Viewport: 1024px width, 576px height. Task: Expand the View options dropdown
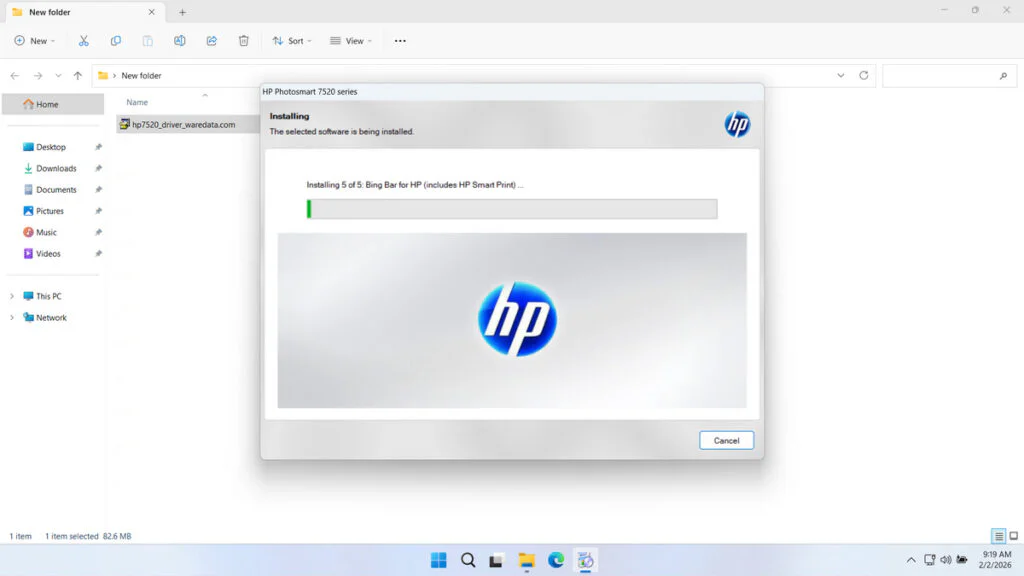click(x=351, y=40)
